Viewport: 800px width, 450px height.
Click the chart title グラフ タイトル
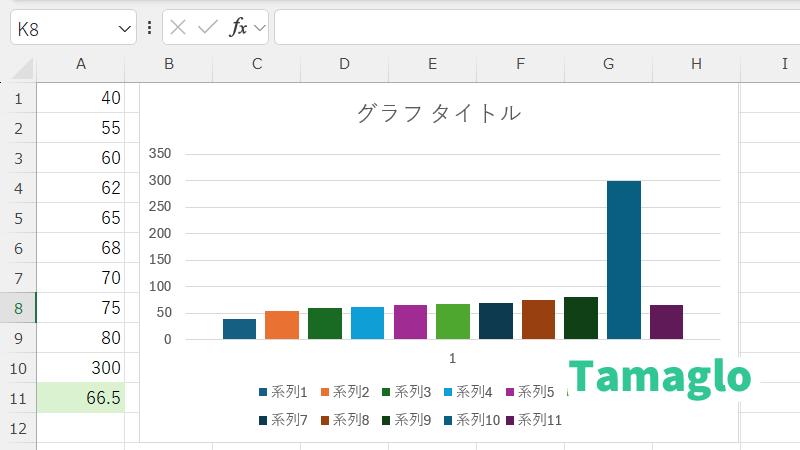(438, 113)
